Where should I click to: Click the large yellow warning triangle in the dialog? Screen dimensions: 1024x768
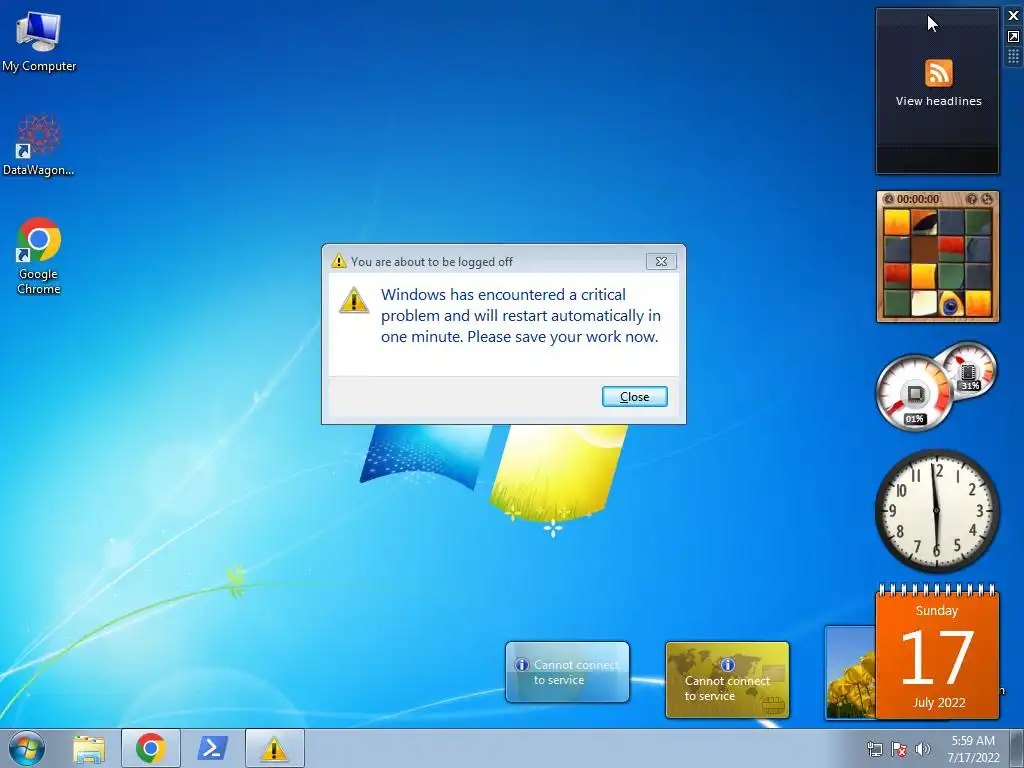[354, 301]
